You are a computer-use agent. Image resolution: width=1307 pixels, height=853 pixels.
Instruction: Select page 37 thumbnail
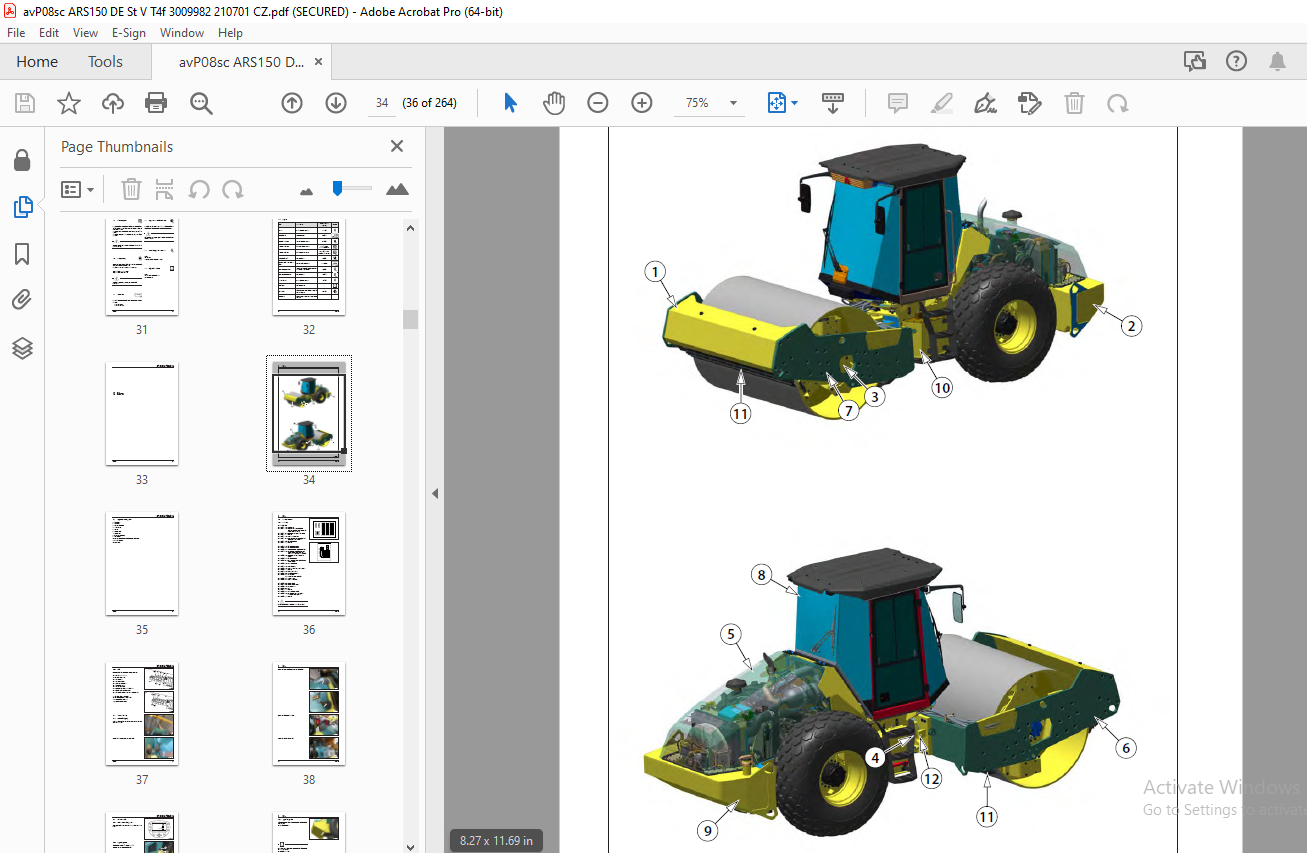tap(142, 713)
